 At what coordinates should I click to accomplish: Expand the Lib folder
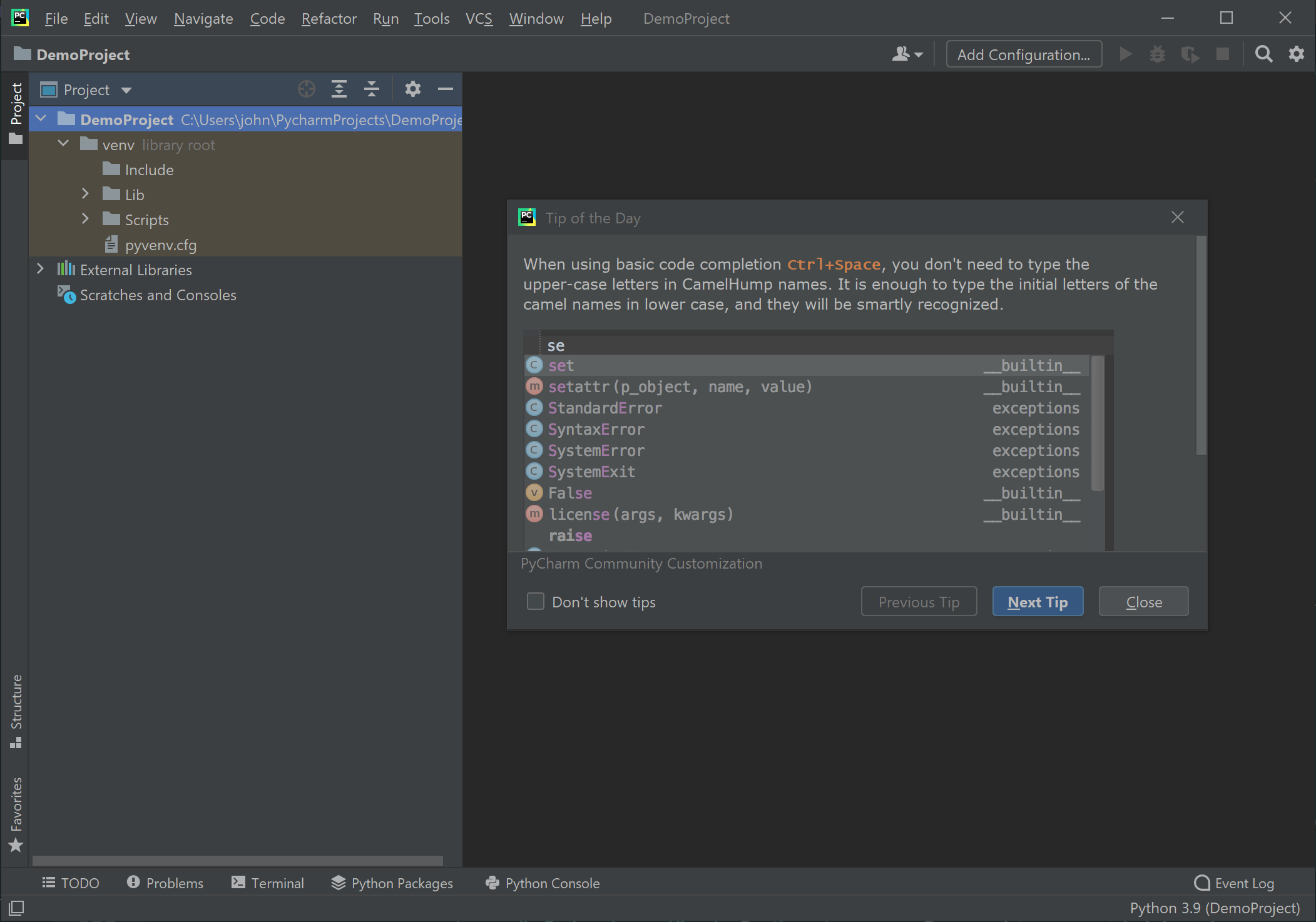[x=86, y=194]
